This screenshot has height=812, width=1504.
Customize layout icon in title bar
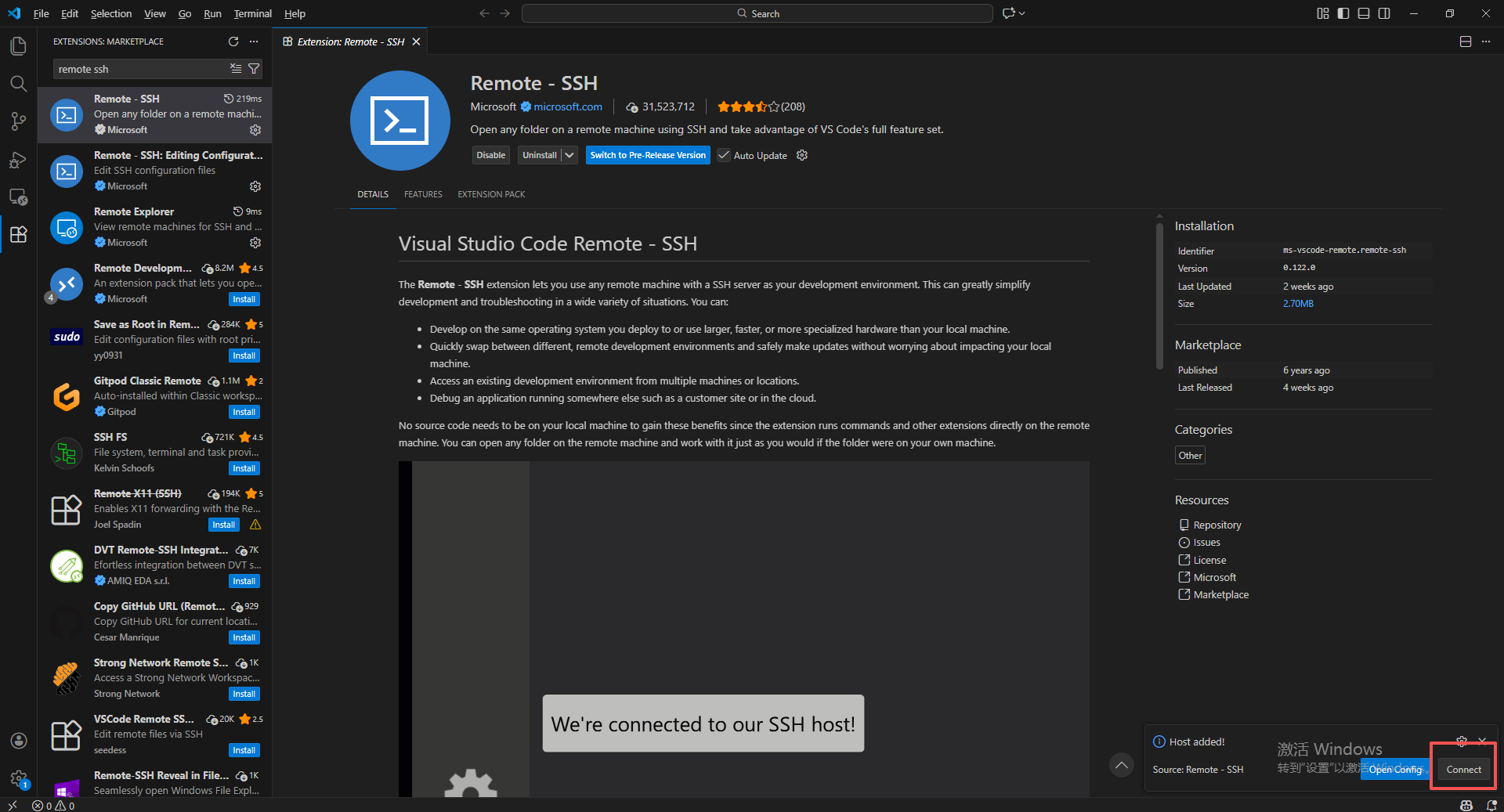pos(1323,13)
